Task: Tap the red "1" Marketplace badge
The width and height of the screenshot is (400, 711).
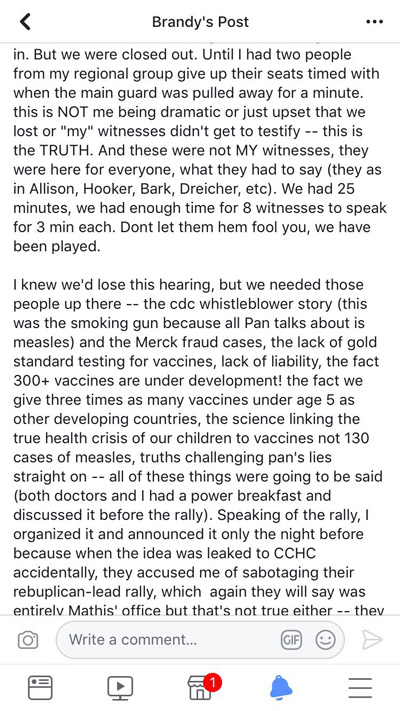Action: (x=212, y=682)
